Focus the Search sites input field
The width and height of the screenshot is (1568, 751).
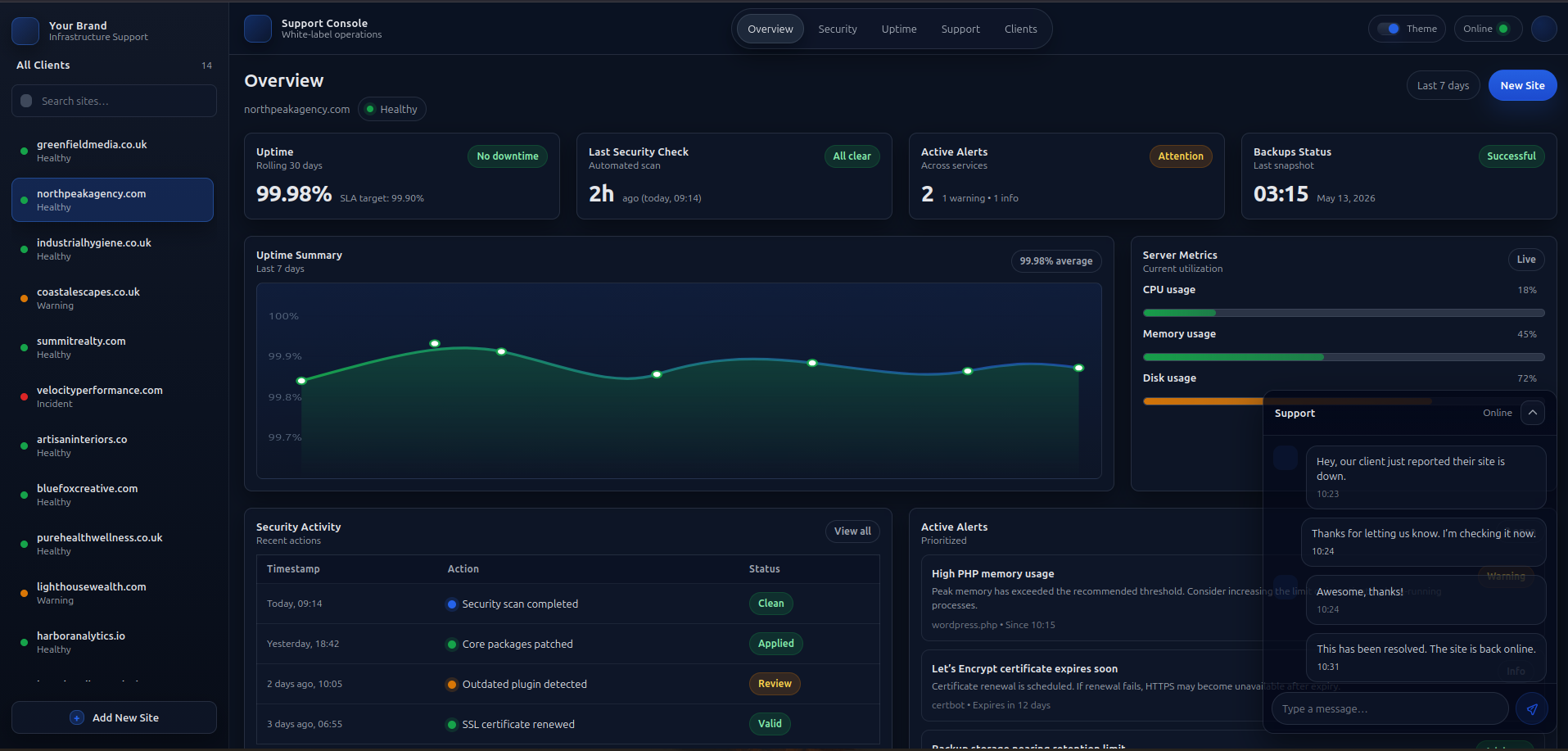pyautogui.click(x=114, y=101)
